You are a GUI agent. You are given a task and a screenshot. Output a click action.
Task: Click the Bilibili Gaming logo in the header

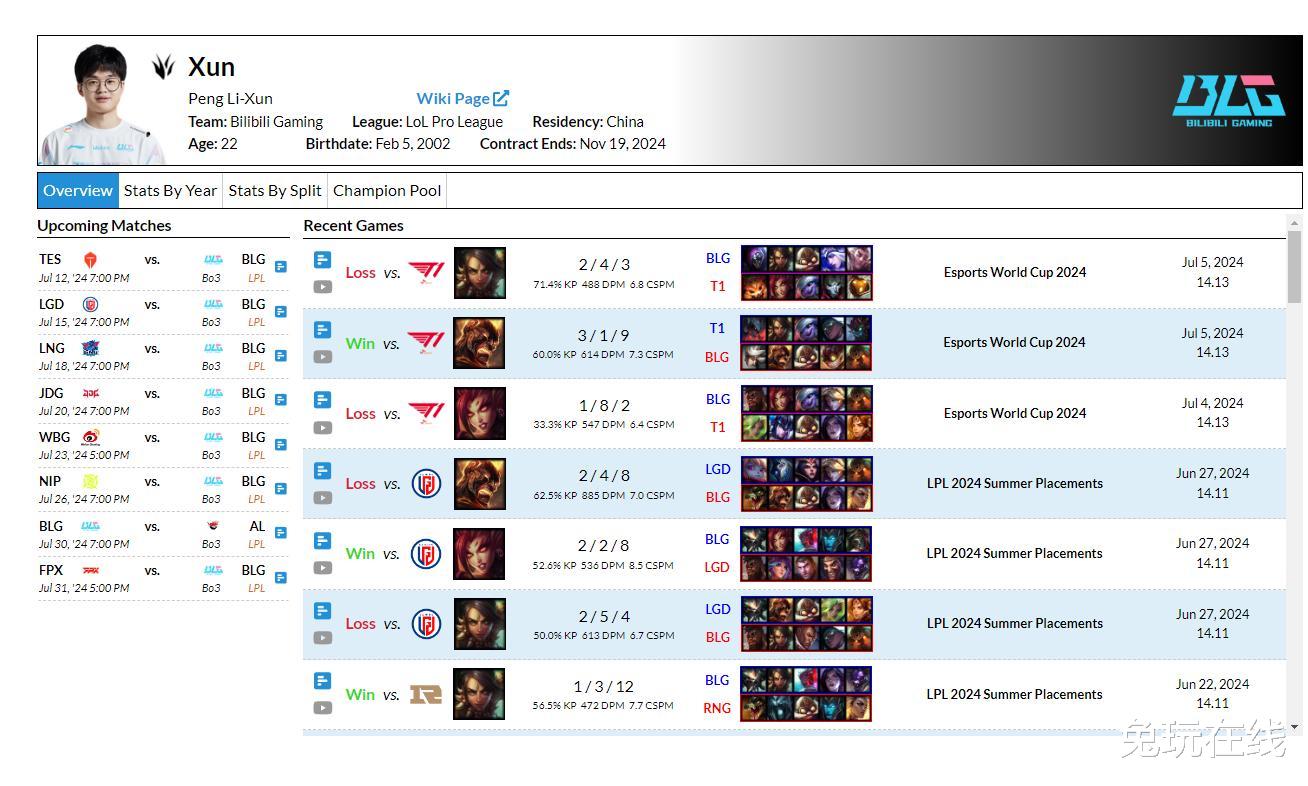coord(1229,101)
